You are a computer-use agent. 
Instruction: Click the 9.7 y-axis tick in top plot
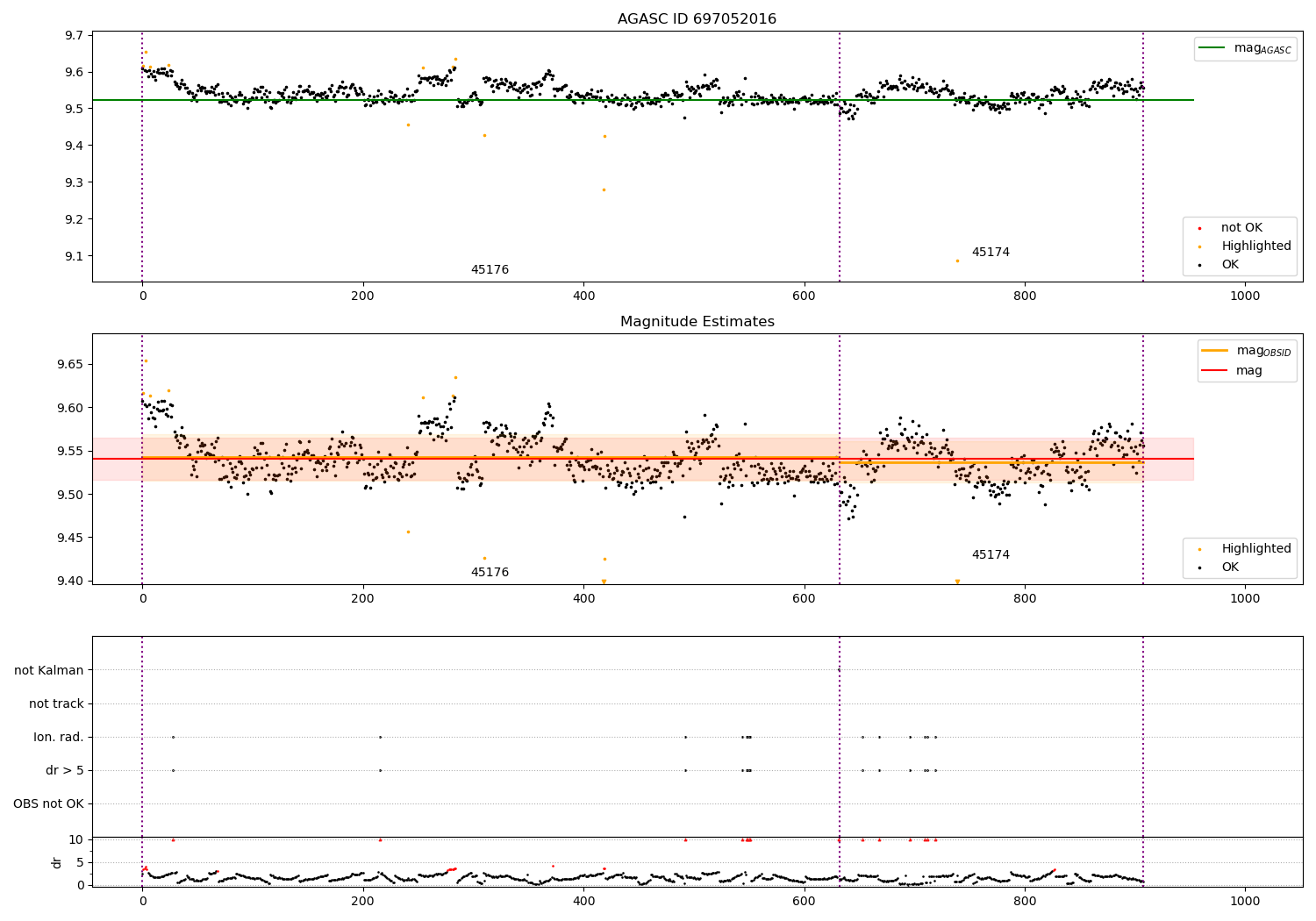[75, 36]
